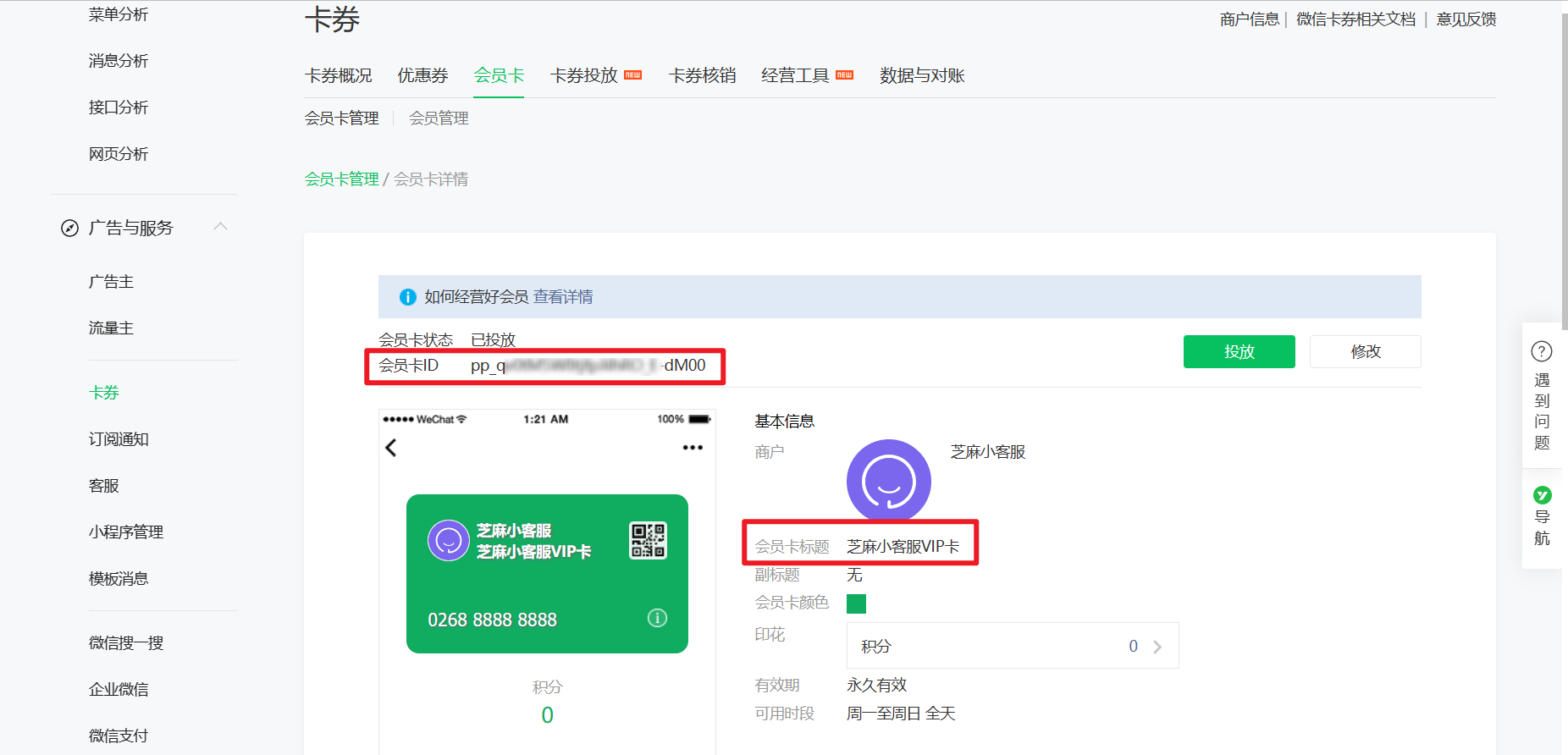Image resolution: width=1568 pixels, height=755 pixels.
Task: Select the 会员卡 tab
Action: 499,75
